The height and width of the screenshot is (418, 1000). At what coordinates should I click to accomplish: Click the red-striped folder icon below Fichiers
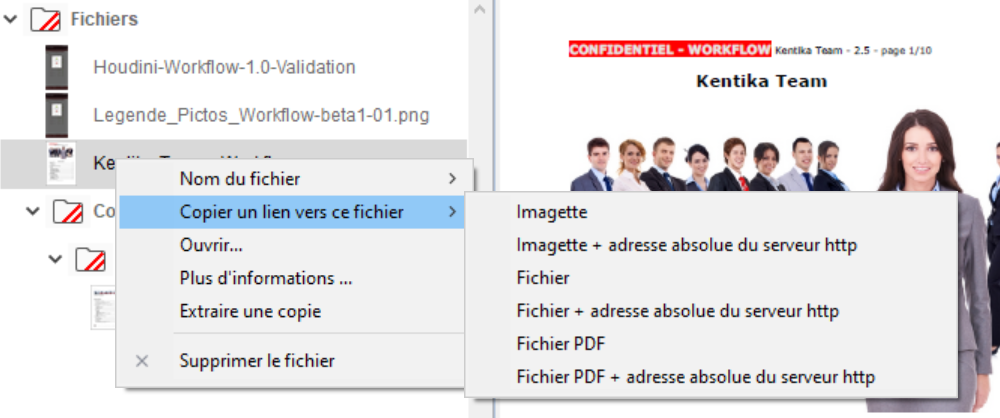pos(67,212)
